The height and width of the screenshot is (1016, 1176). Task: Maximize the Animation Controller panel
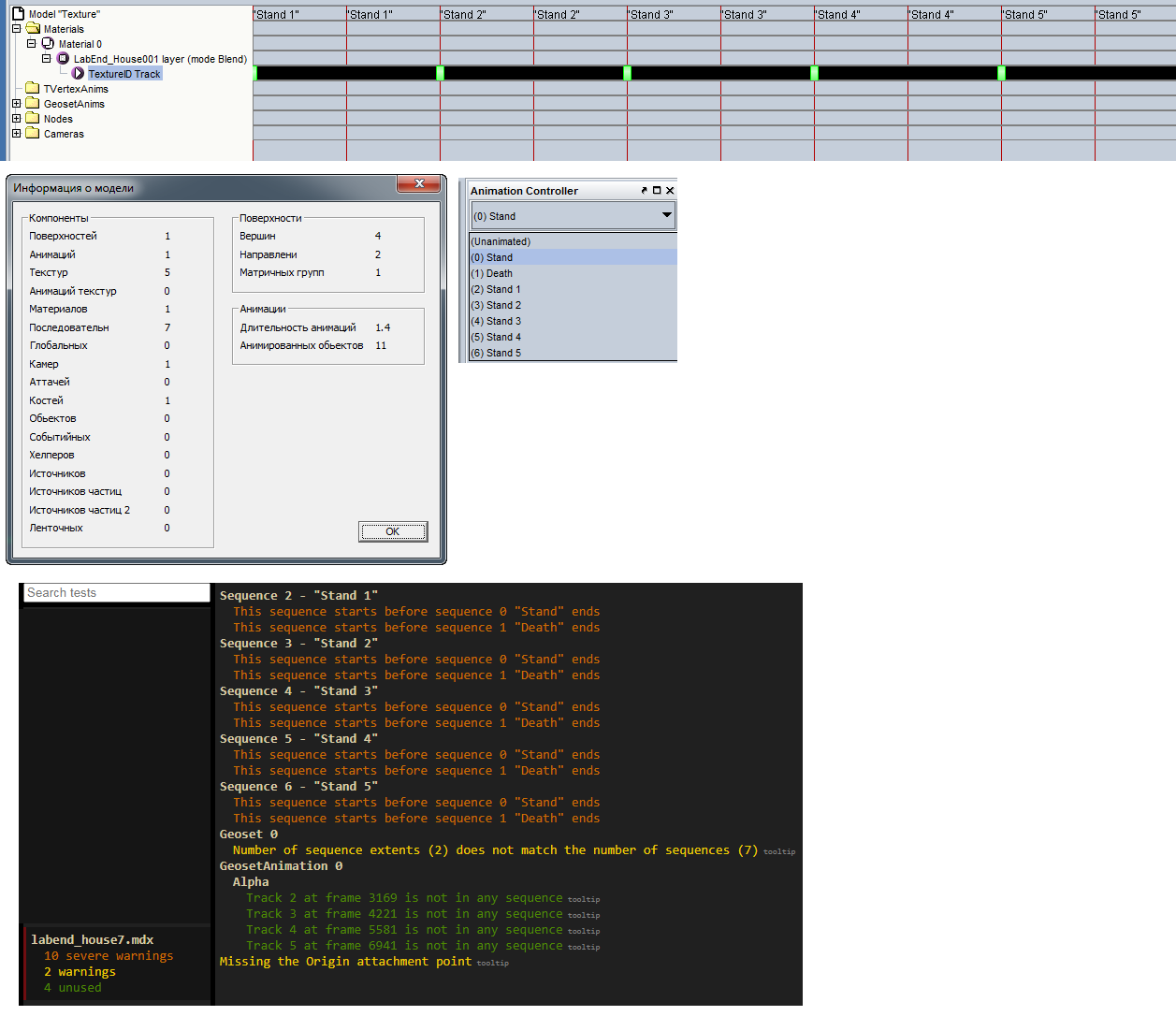coord(657,191)
